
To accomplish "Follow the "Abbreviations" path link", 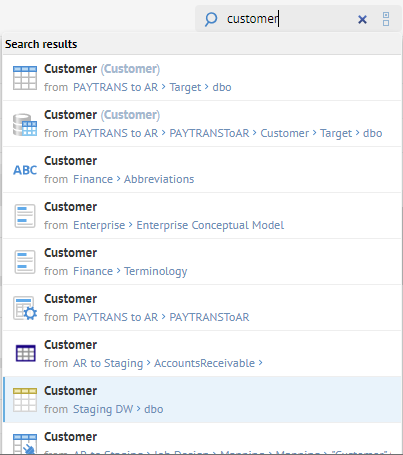I will point(159,179).
